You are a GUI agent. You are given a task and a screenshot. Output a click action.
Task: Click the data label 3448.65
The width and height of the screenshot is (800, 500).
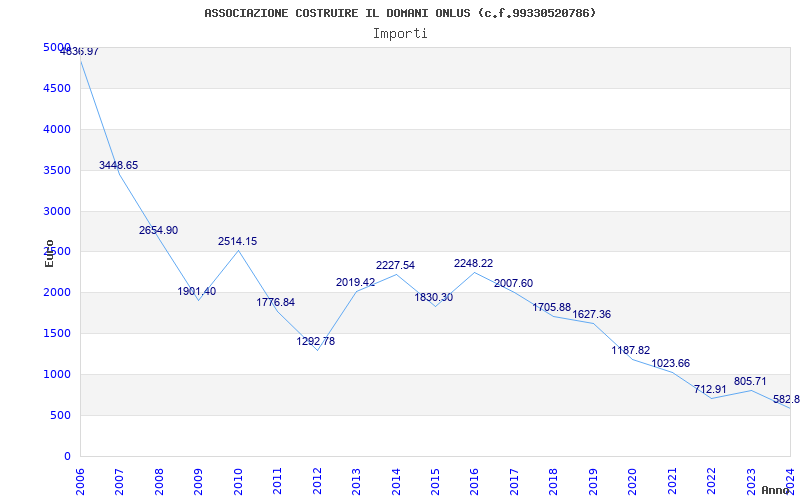tap(118, 165)
